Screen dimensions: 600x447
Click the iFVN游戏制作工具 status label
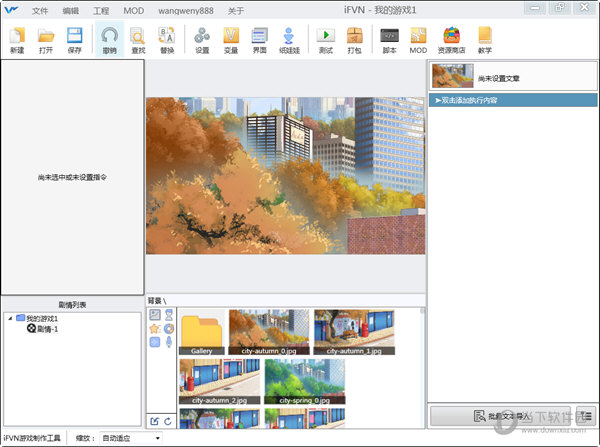32,438
